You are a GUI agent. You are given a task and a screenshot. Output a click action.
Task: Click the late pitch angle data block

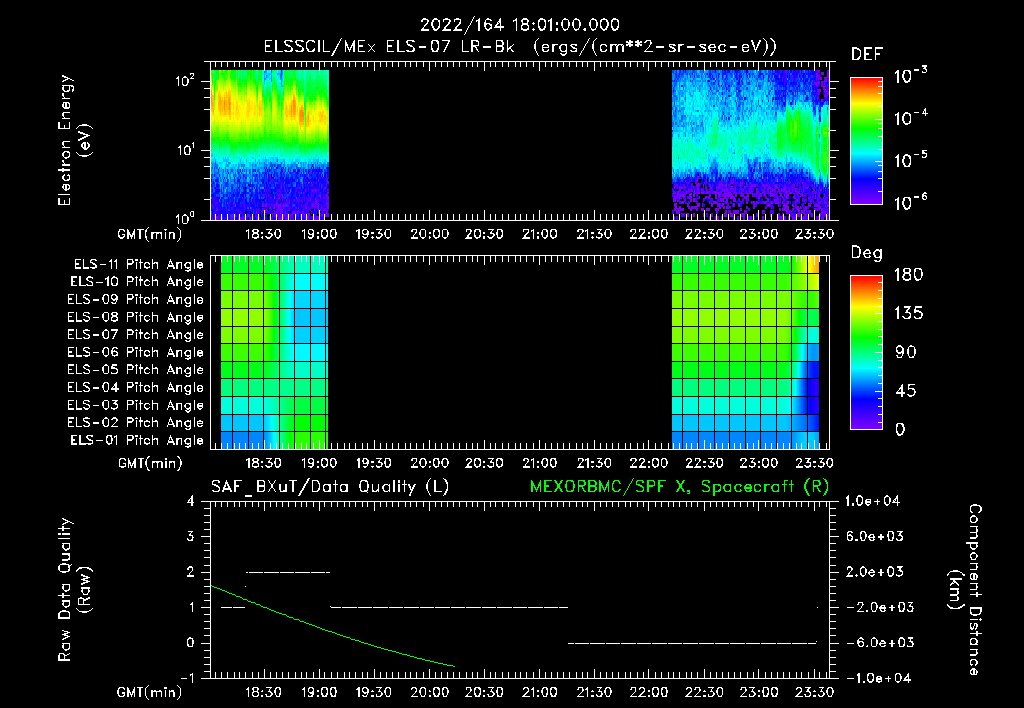click(745, 352)
